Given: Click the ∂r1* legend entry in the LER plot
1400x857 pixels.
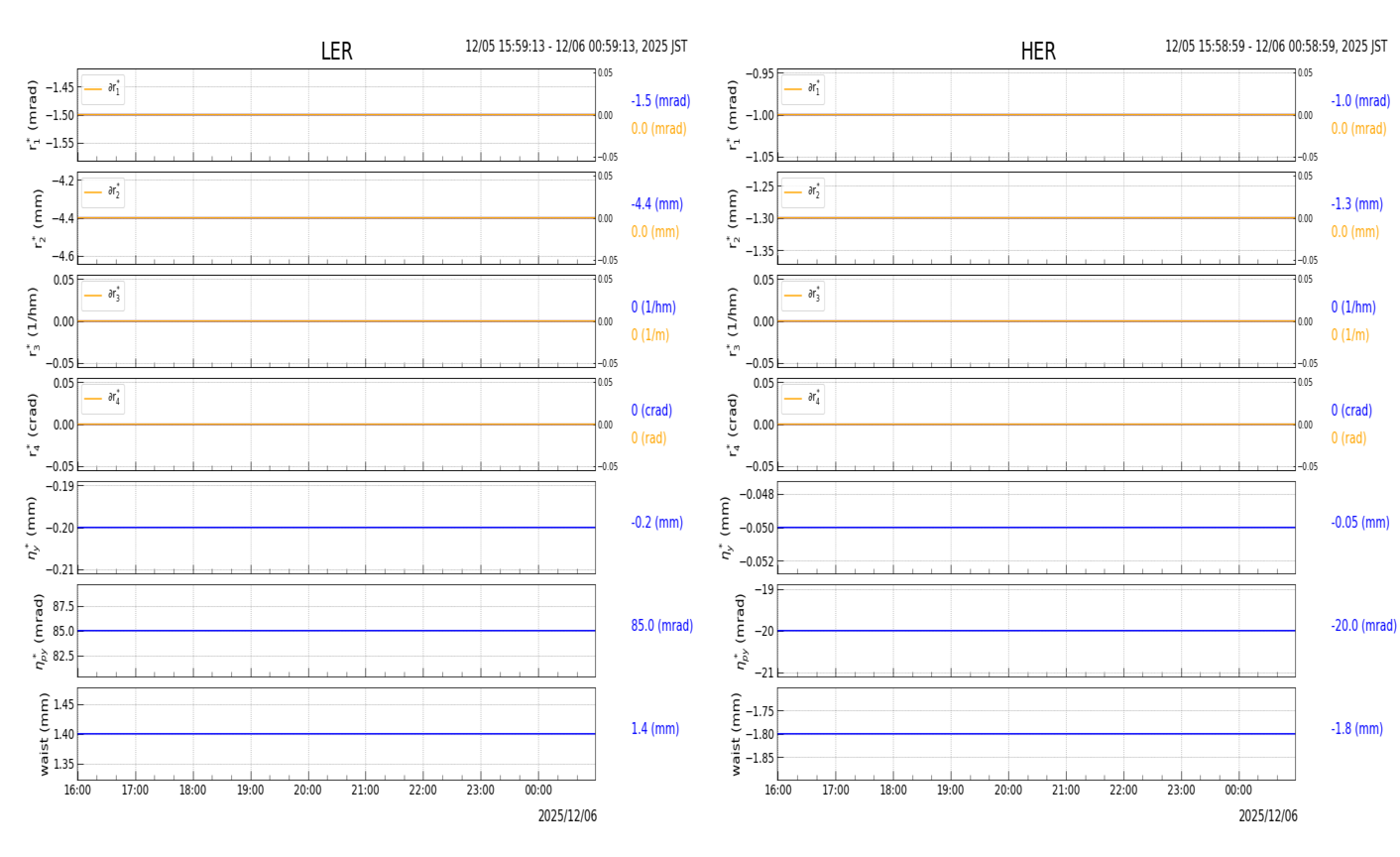Looking at the screenshot, I should pyautogui.click(x=103, y=89).
